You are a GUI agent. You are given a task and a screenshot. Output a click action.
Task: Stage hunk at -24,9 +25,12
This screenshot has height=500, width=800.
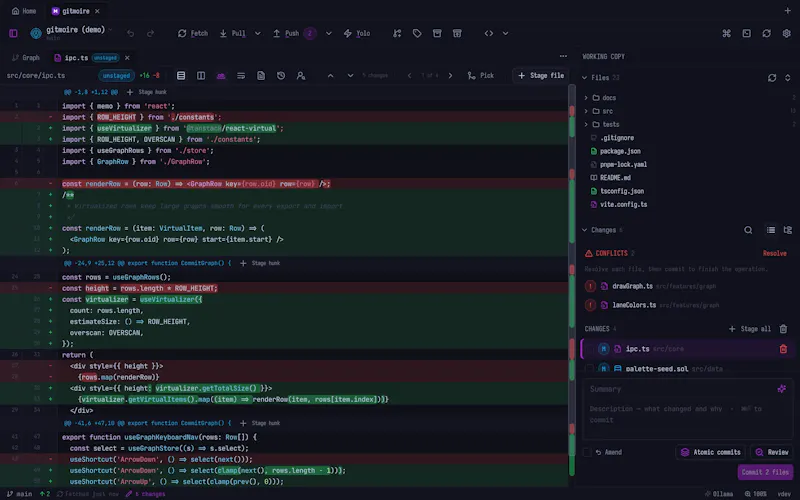pos(260,263)
